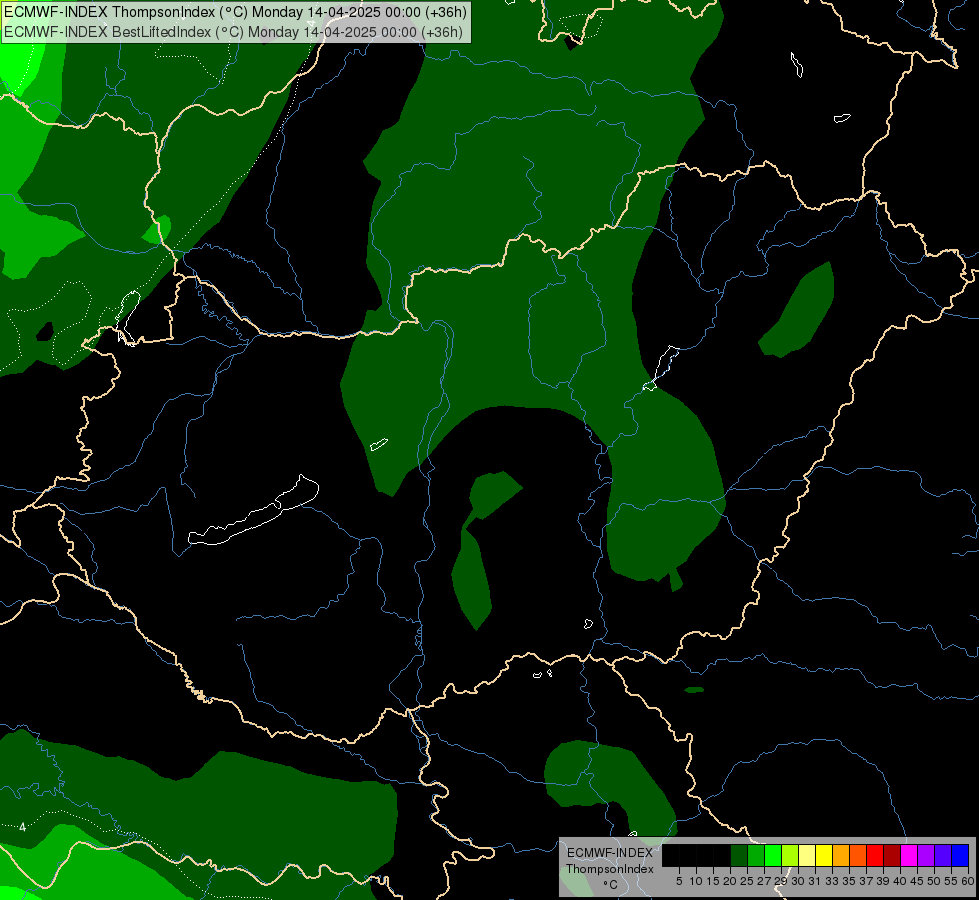Click the °C unit label in legend
Image resolution: width=979 pixels, height=900 pixels.
[x=611, y=884]
